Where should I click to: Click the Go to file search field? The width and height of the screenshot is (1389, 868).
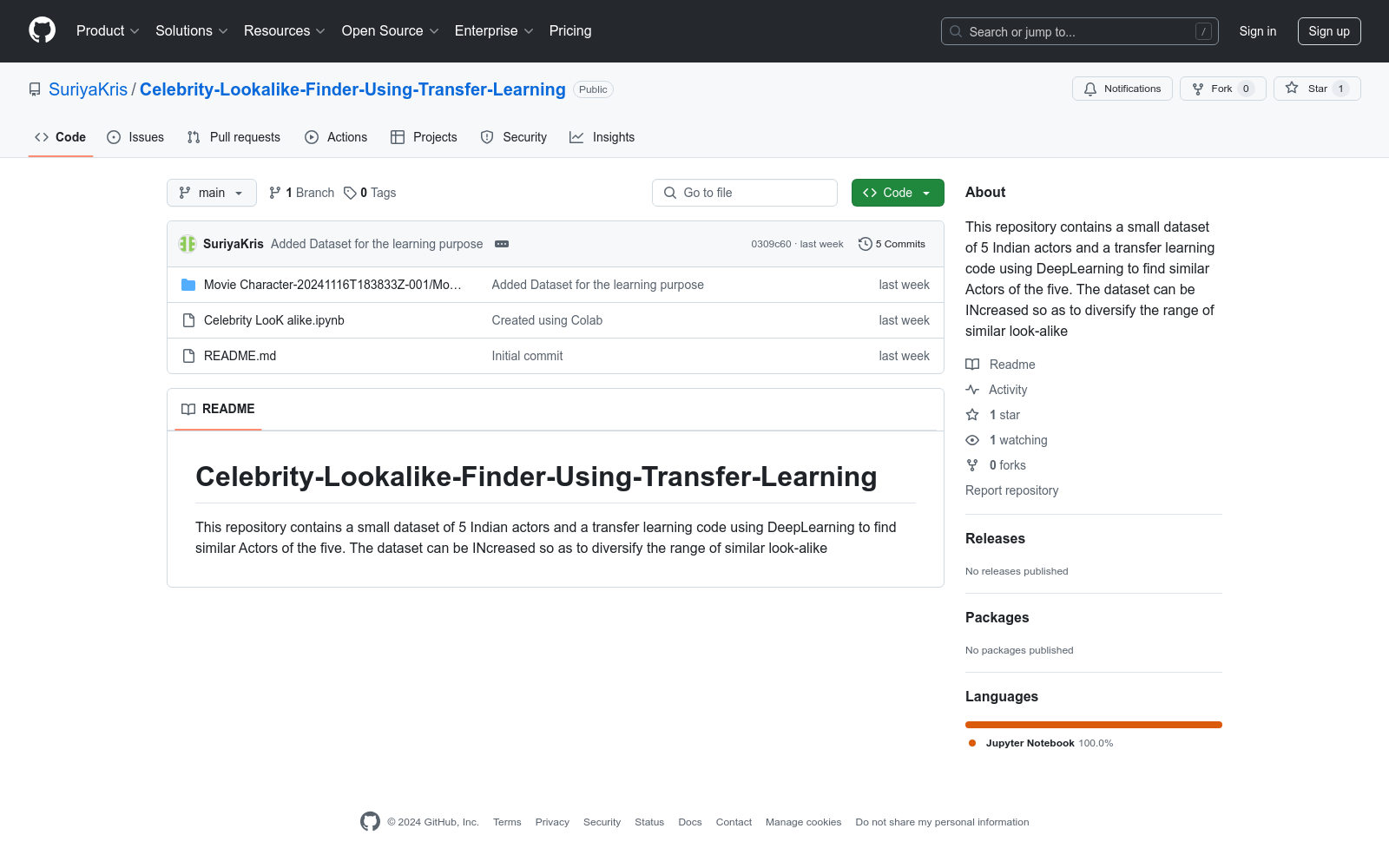tap(745, 193)
